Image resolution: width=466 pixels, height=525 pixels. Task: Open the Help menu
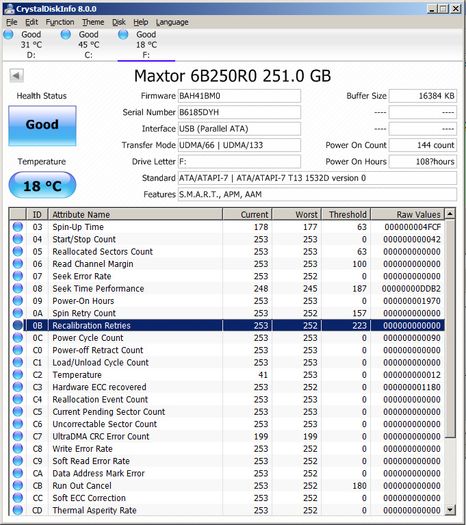click(141, 22)
